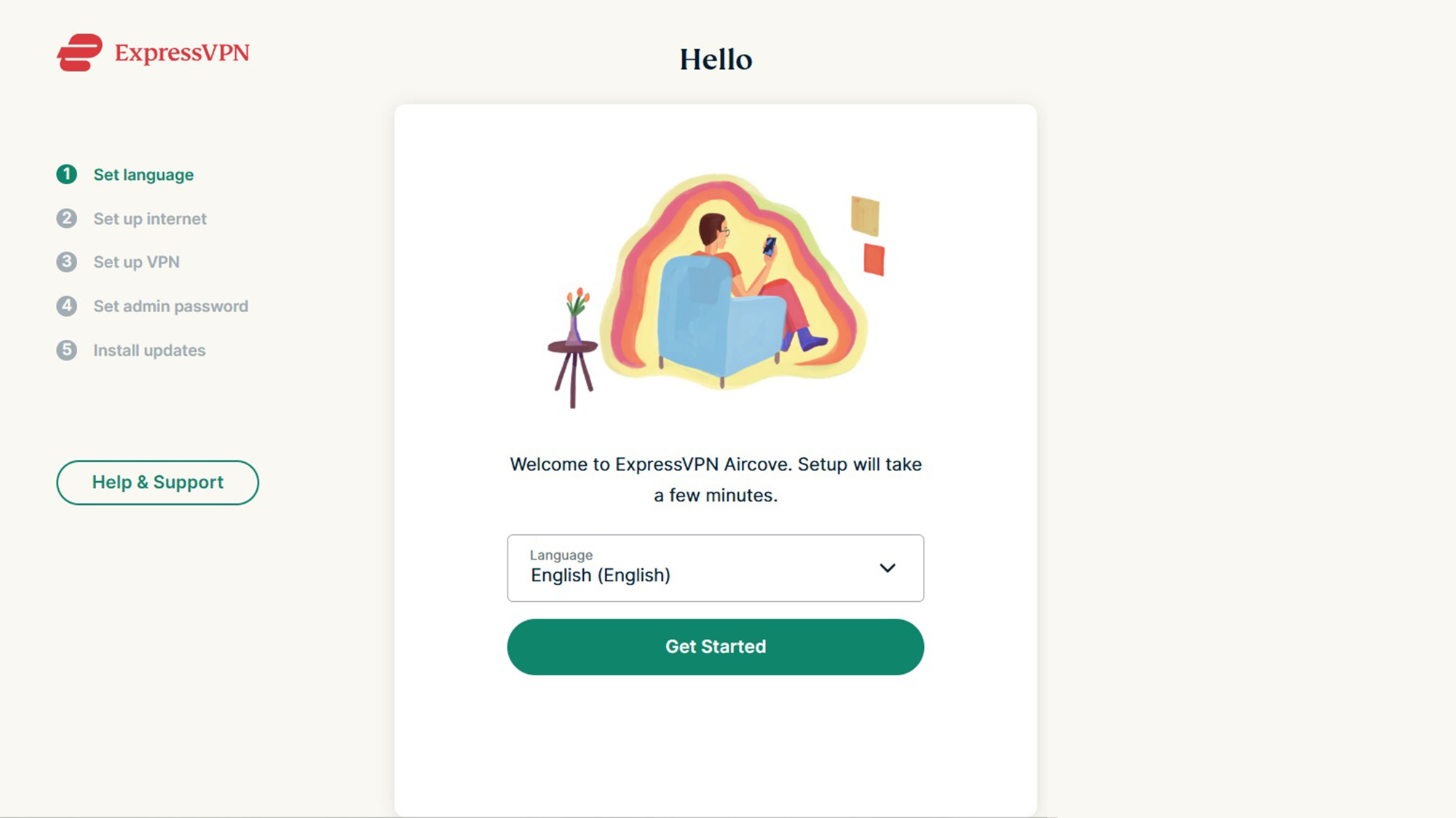Click the red ExpressVPN logo icon
Screen dimensions: 1456x818
(79, 52)
